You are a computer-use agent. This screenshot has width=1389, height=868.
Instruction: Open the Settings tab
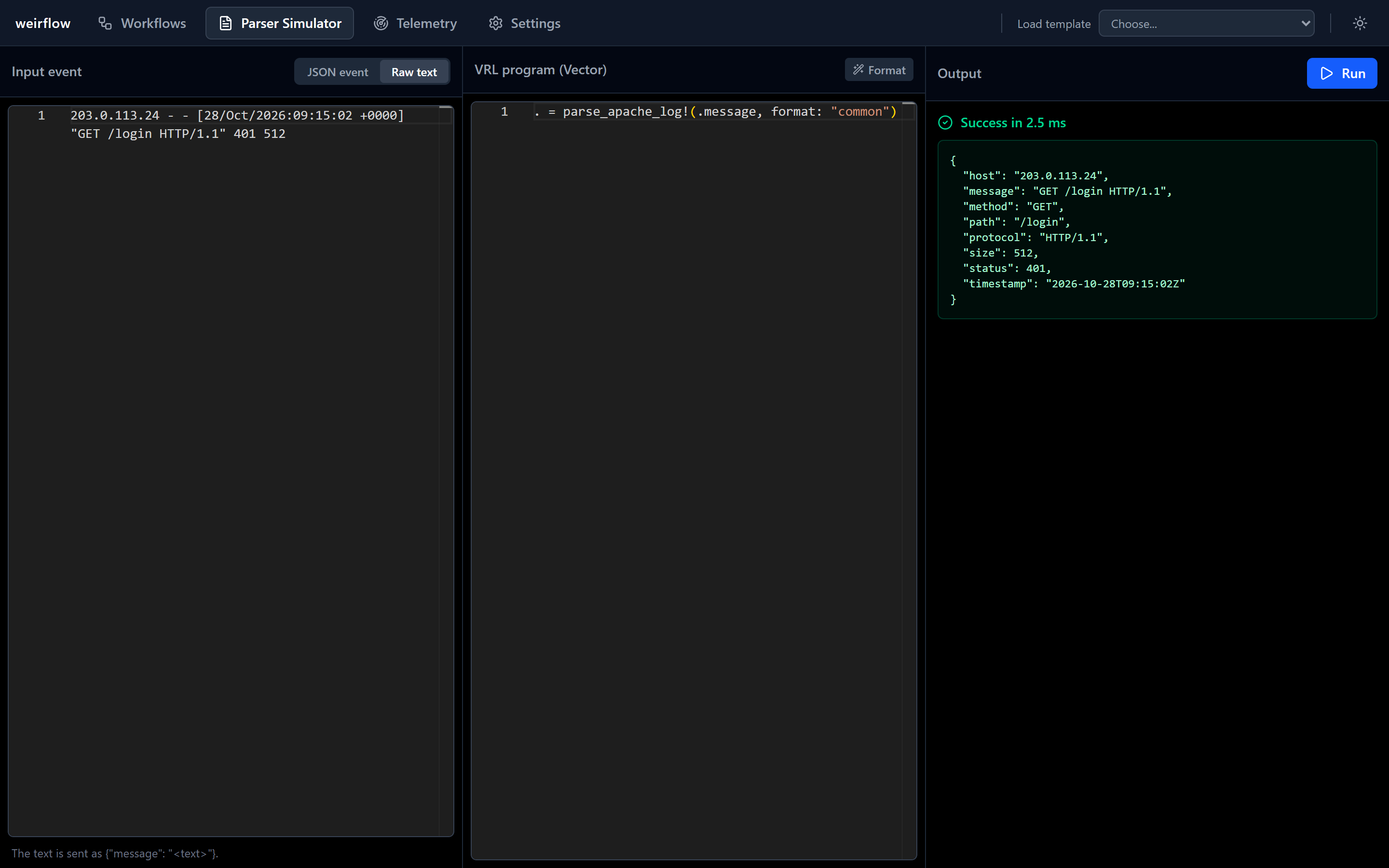(524, 23)
